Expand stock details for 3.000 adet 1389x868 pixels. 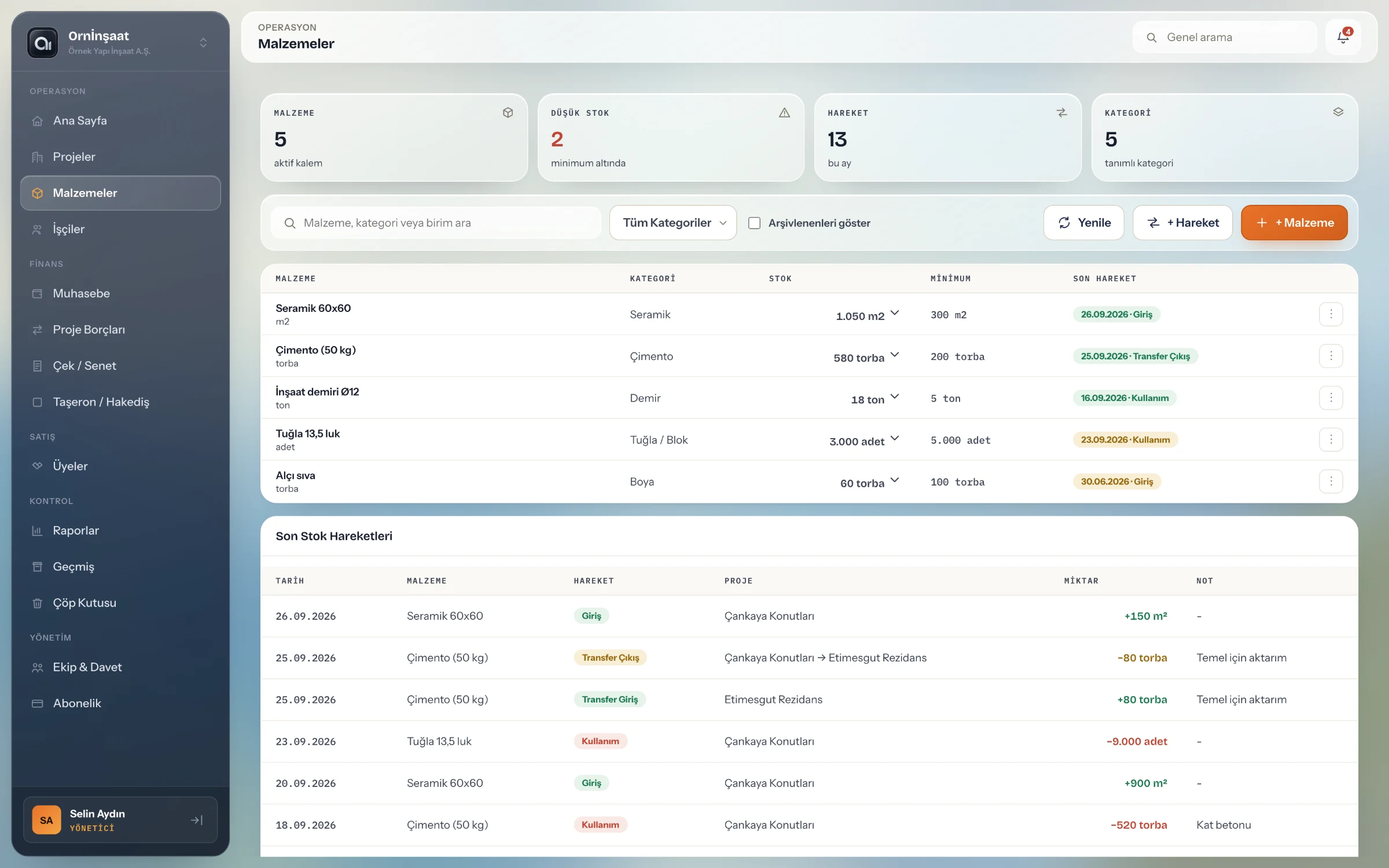click(x=894, y=439)
